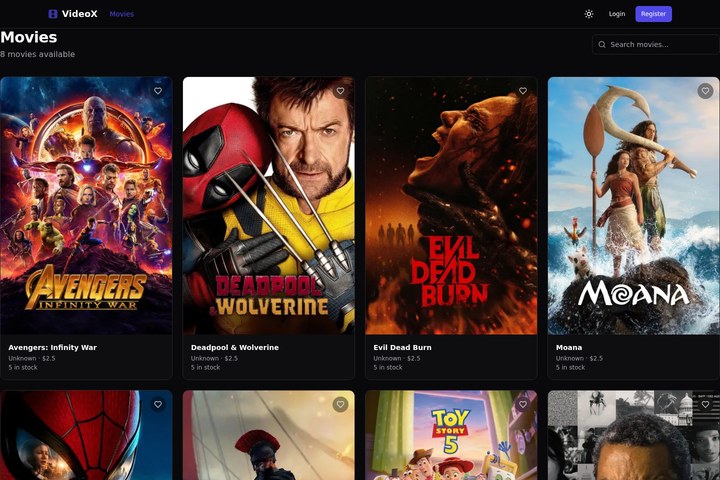The width and height of the screenshot is (720, 480).
Task: Open the Spider-Man poster thumbnail
Action: 86,435
